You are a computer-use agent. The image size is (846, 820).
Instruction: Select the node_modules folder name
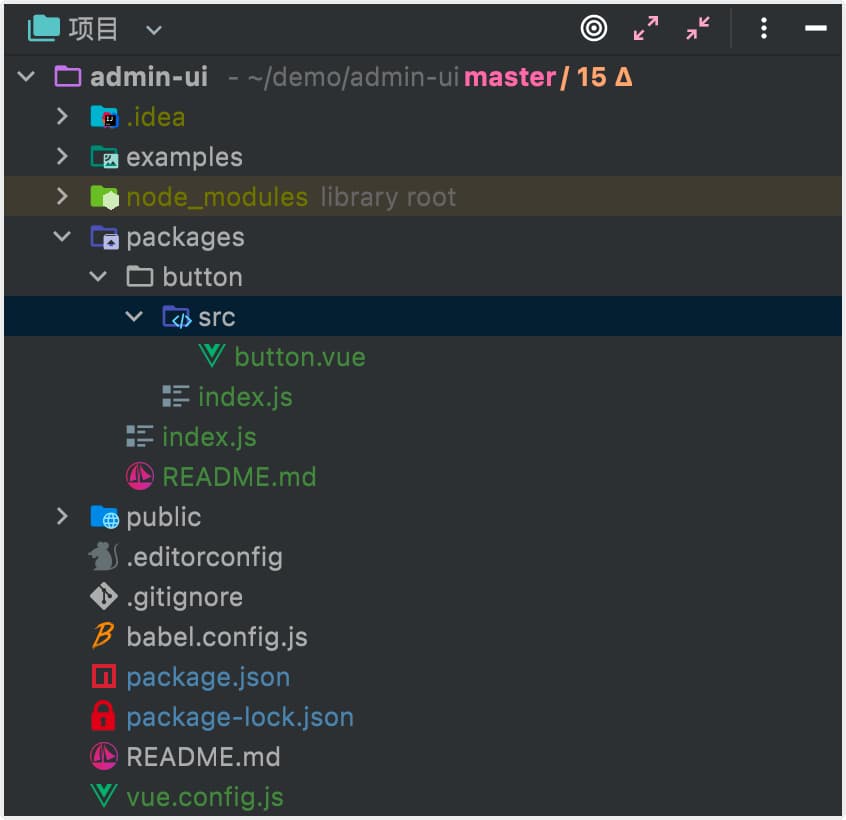217,197
